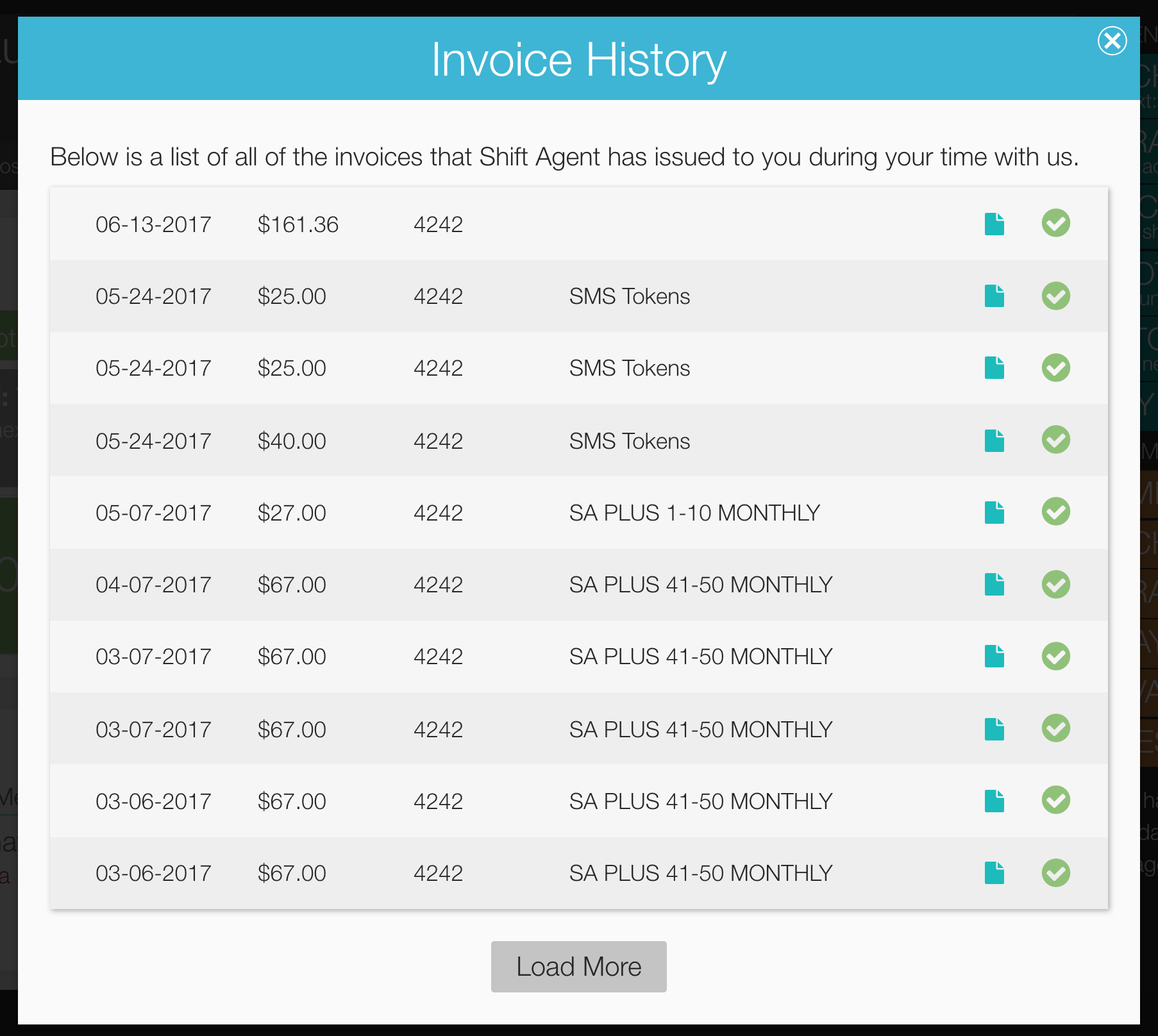1158x1036 pixels.
Task: Load more invoices with the Load More button
Action: 578,967
